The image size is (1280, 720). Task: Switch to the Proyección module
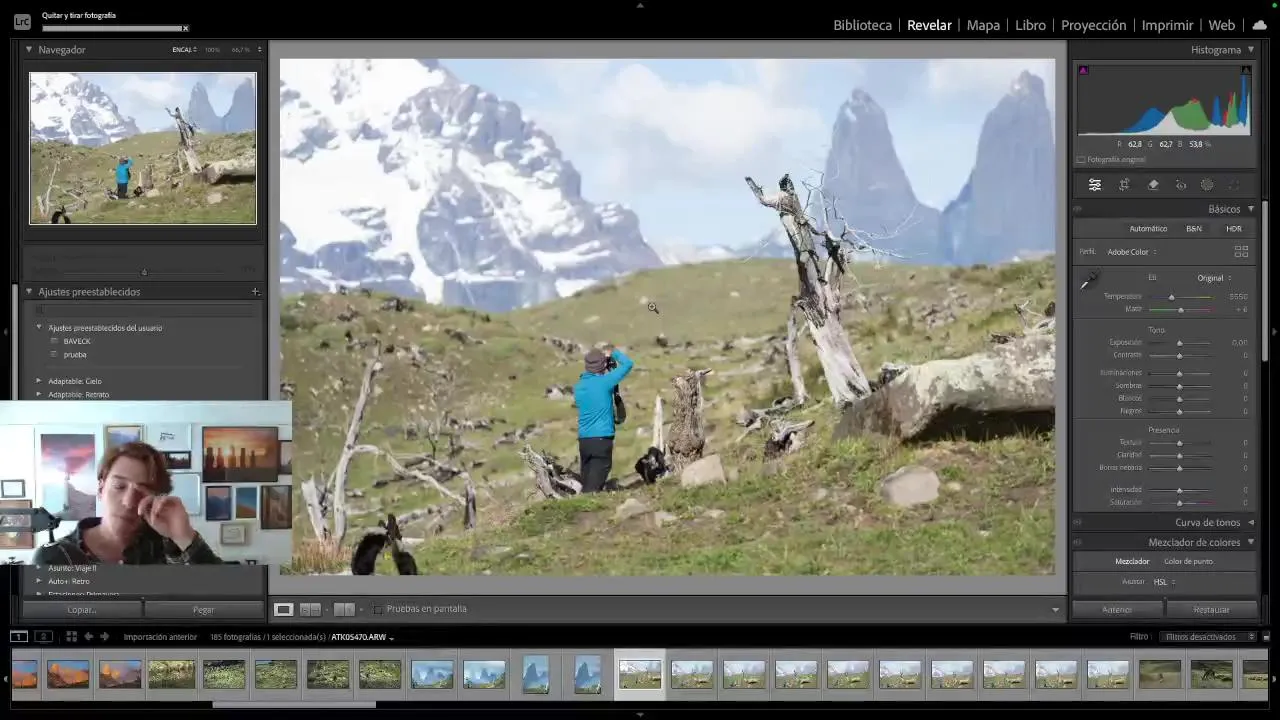1093,25
